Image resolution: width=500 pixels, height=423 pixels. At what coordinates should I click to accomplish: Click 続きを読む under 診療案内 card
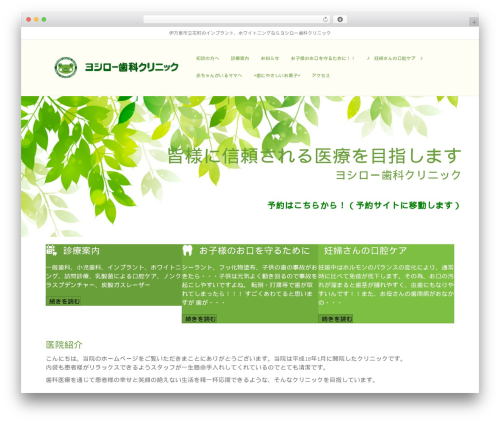tap(63, 301)
